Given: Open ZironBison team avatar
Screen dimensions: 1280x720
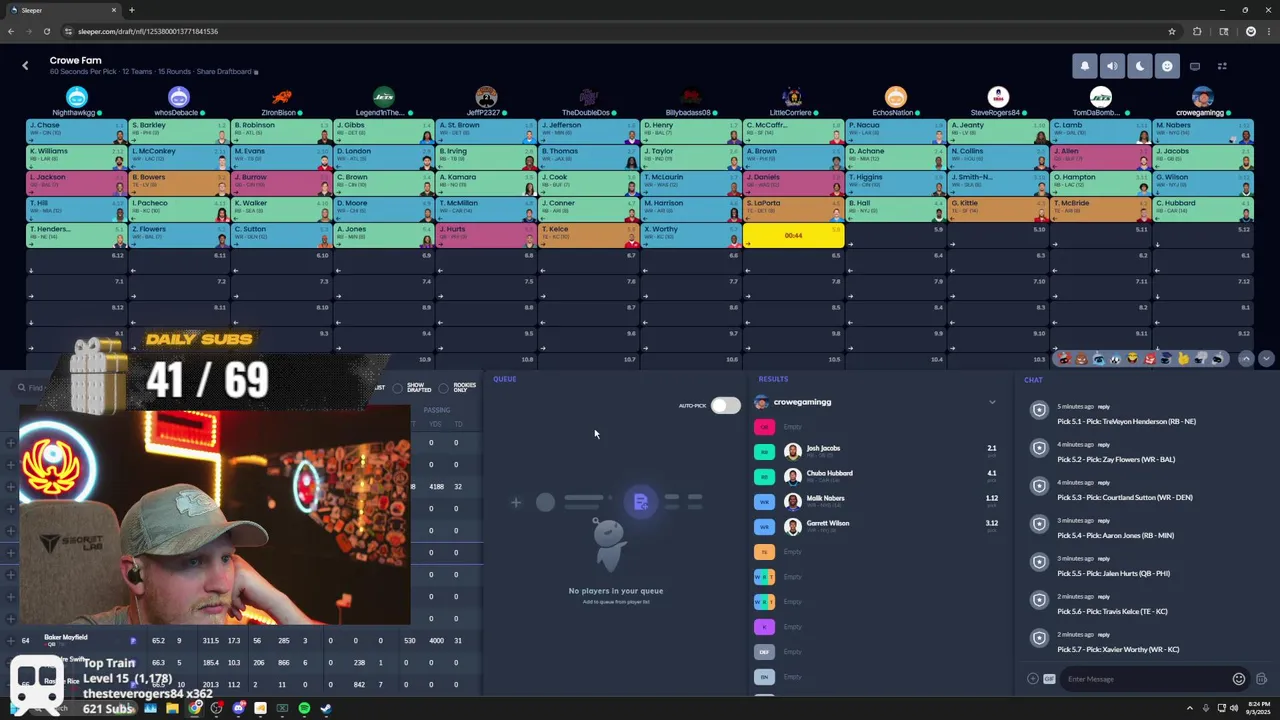Looking at the screenshot, I should pos(282,97).
